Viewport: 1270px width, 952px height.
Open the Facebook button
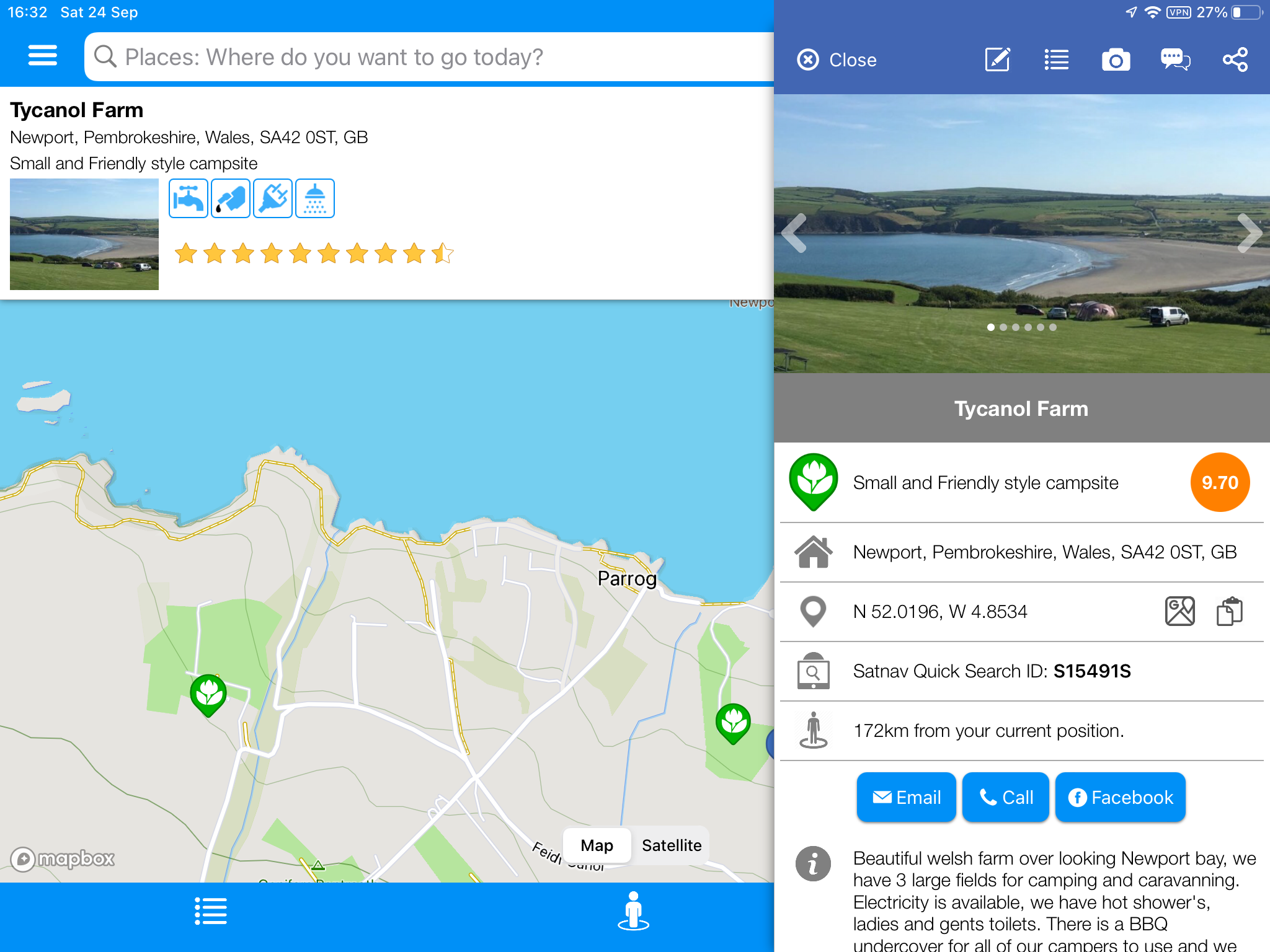point(1121,797)
